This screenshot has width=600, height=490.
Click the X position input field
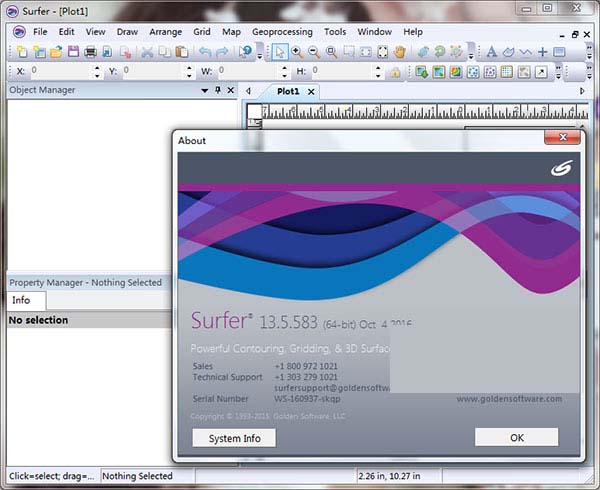(x=60, y=72)
